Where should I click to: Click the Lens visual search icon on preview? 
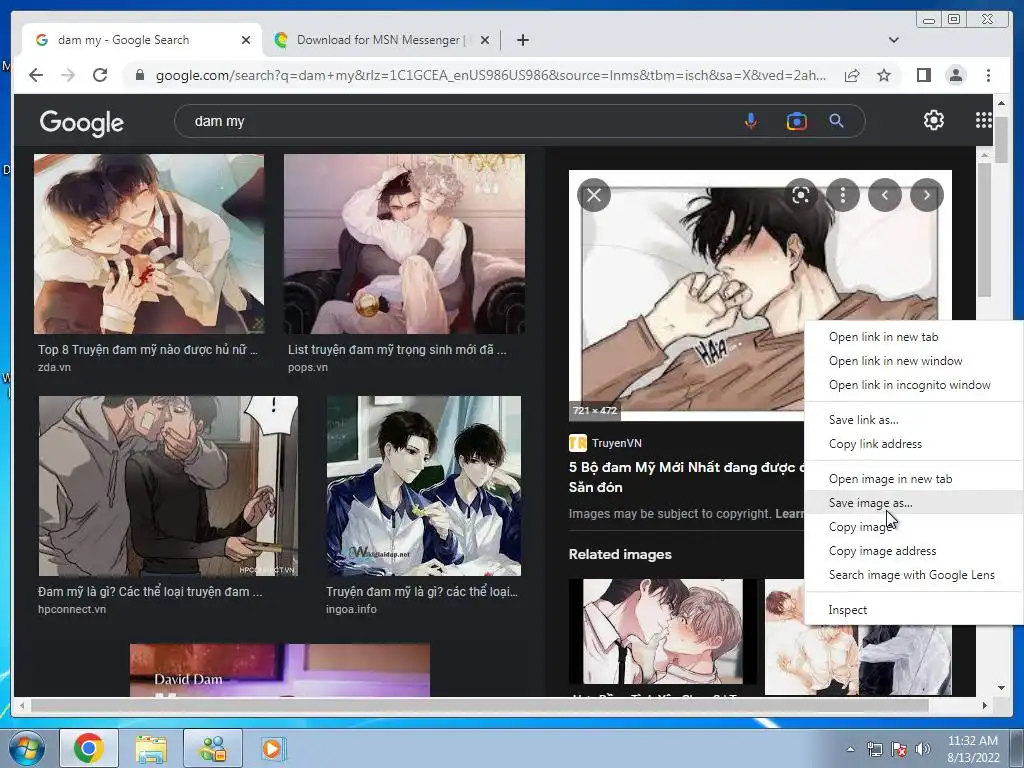(801, 195)
